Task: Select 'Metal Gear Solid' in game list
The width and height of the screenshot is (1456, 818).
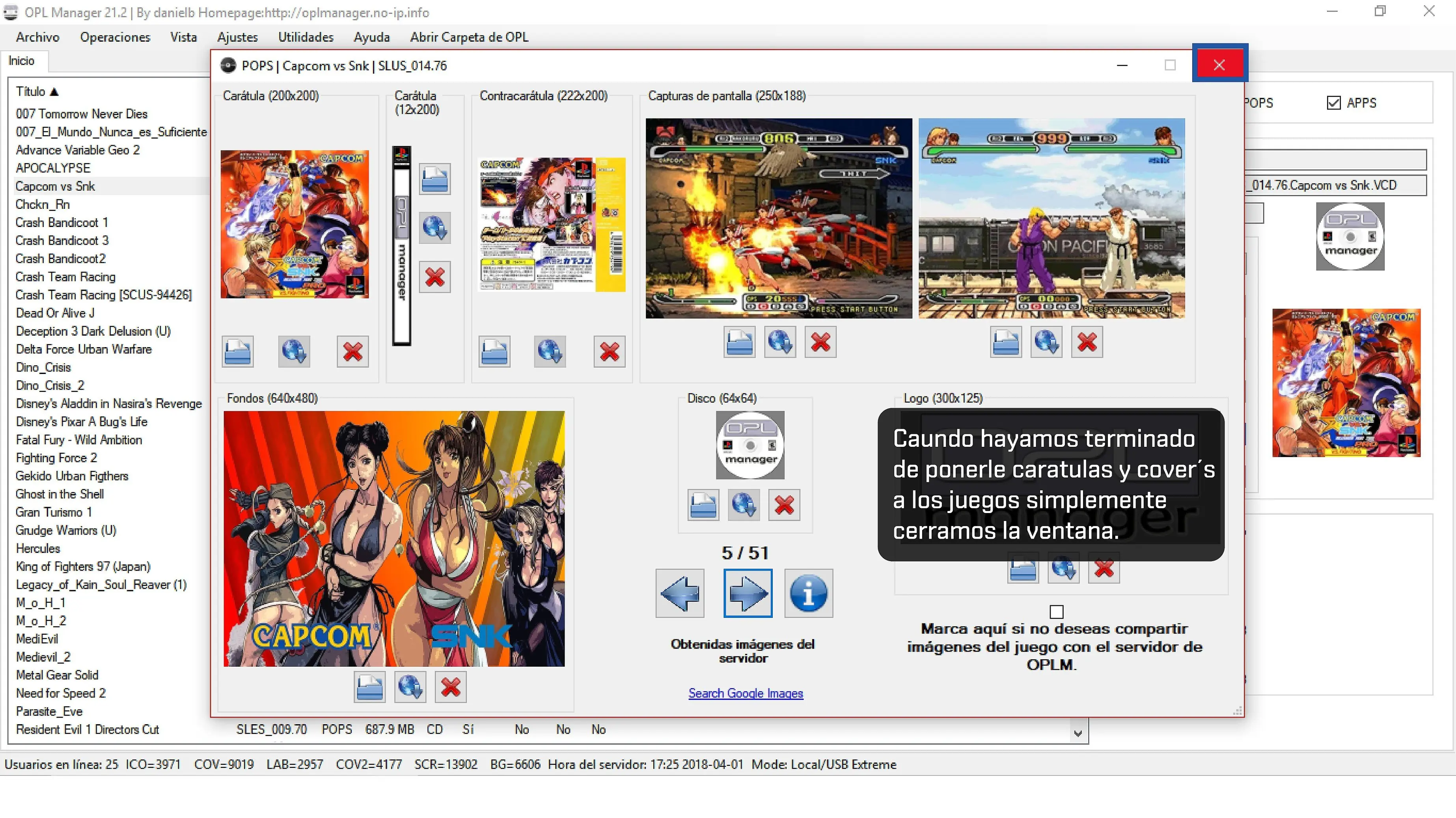Action: pyautogui.click(x=57, y=675)
